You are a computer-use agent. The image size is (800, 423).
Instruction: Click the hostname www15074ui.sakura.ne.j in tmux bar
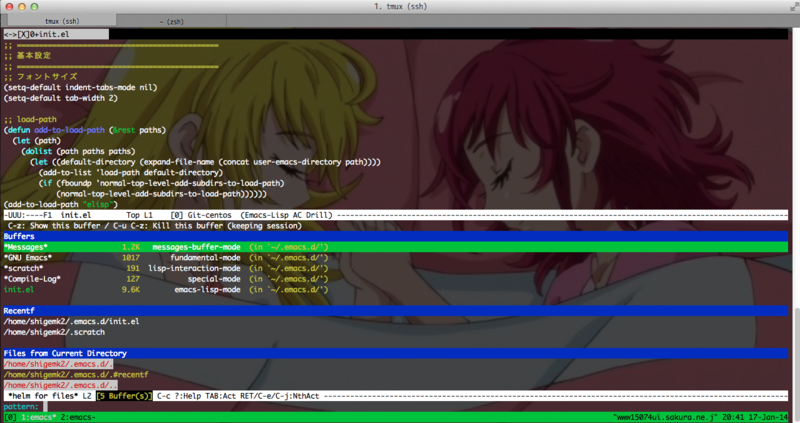point(665,417)
